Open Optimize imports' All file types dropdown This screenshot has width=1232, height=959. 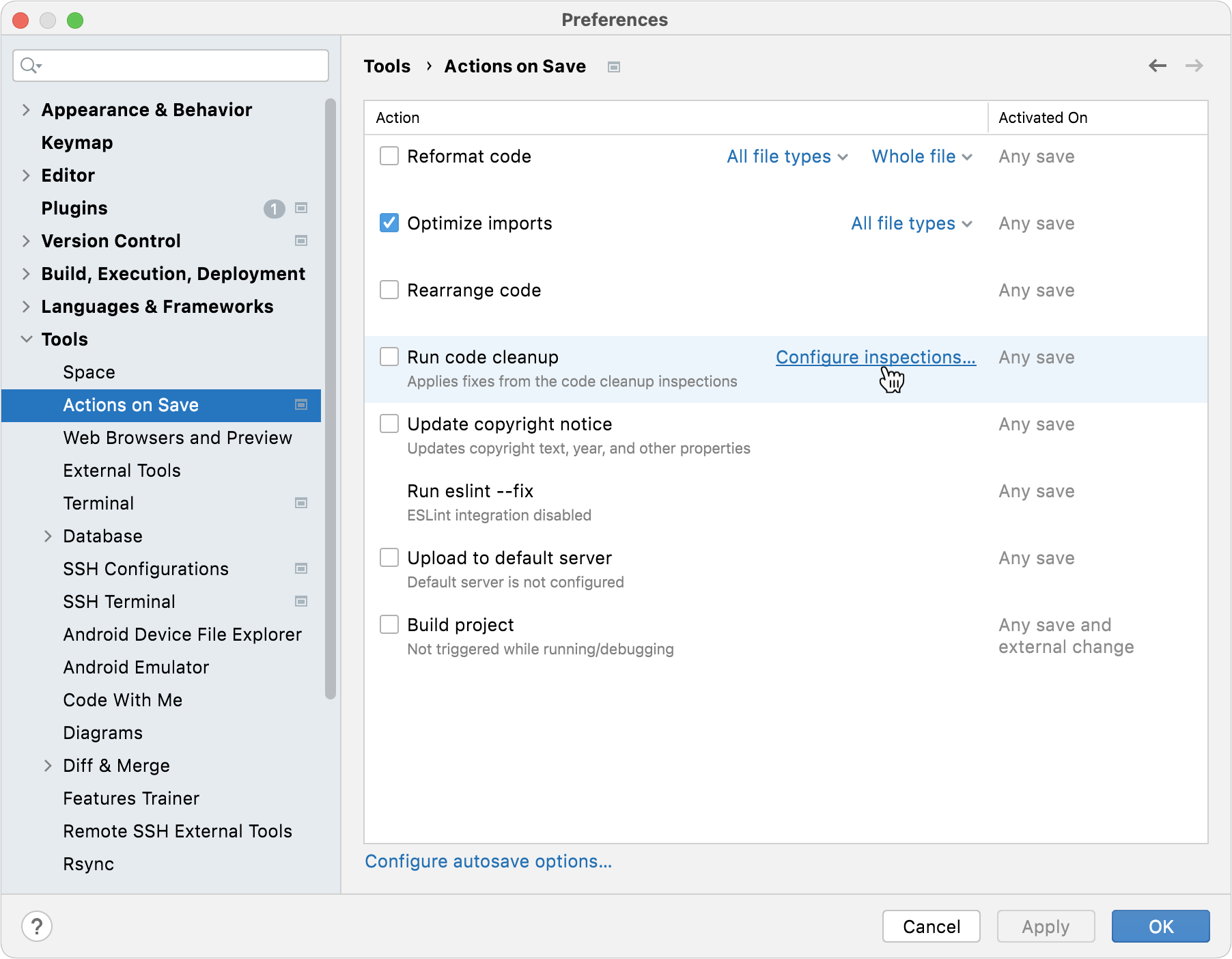(x=912, y=223)
